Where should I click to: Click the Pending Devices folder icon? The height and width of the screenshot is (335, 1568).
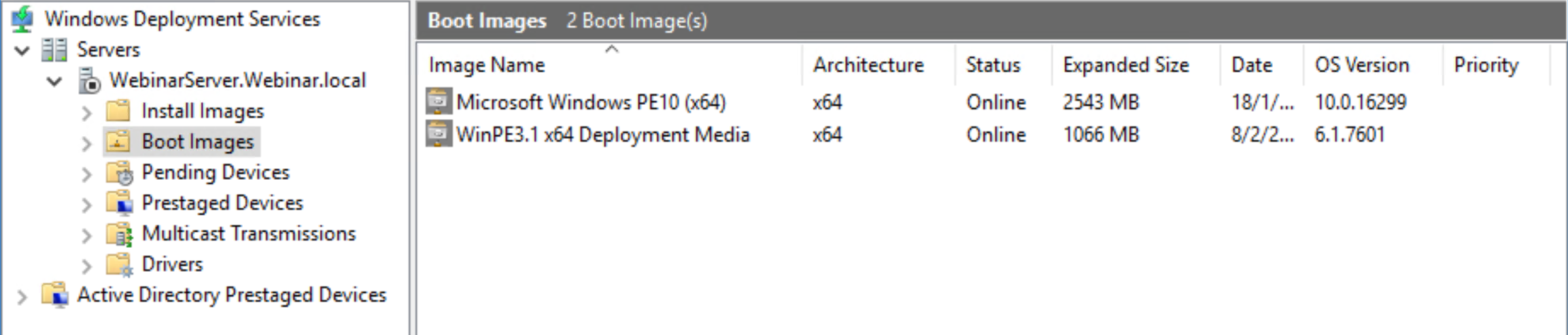(x=120, y=173)
